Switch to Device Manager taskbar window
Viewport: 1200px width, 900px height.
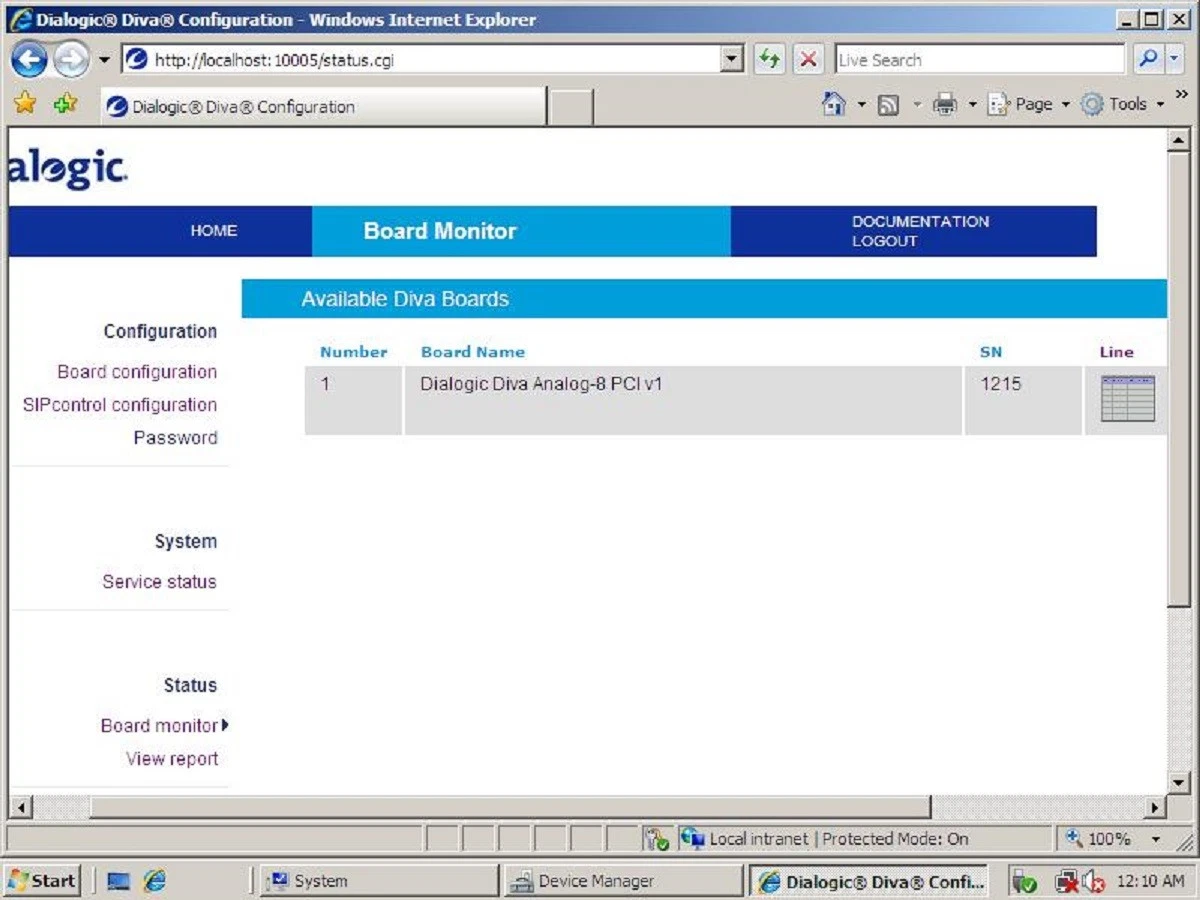(x=623, y=881)
